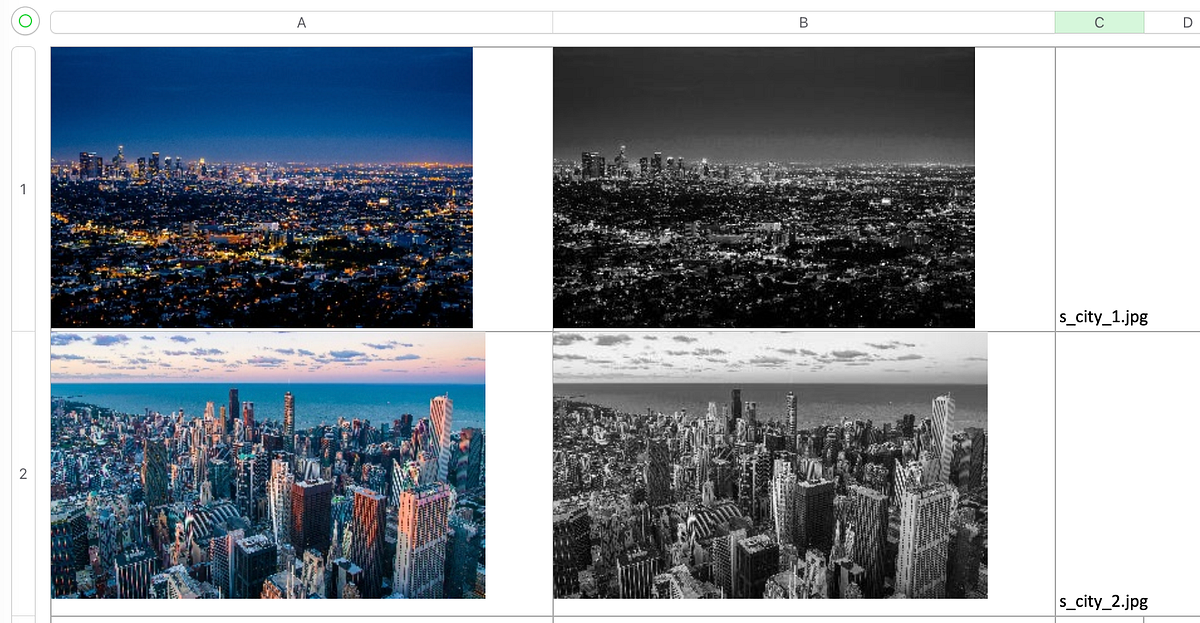Select row 1 header
Screen dimensions: 1200x623
(22, 187)
